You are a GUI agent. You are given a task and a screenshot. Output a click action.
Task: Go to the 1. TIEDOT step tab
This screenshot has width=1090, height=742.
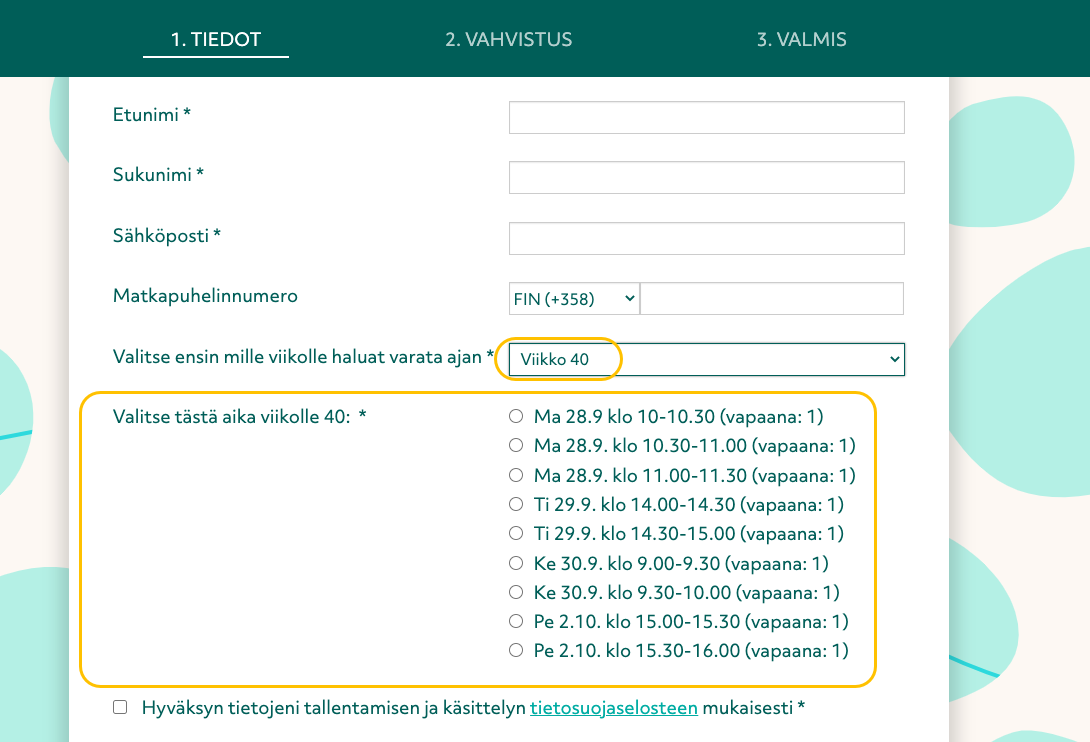(216, 40)
